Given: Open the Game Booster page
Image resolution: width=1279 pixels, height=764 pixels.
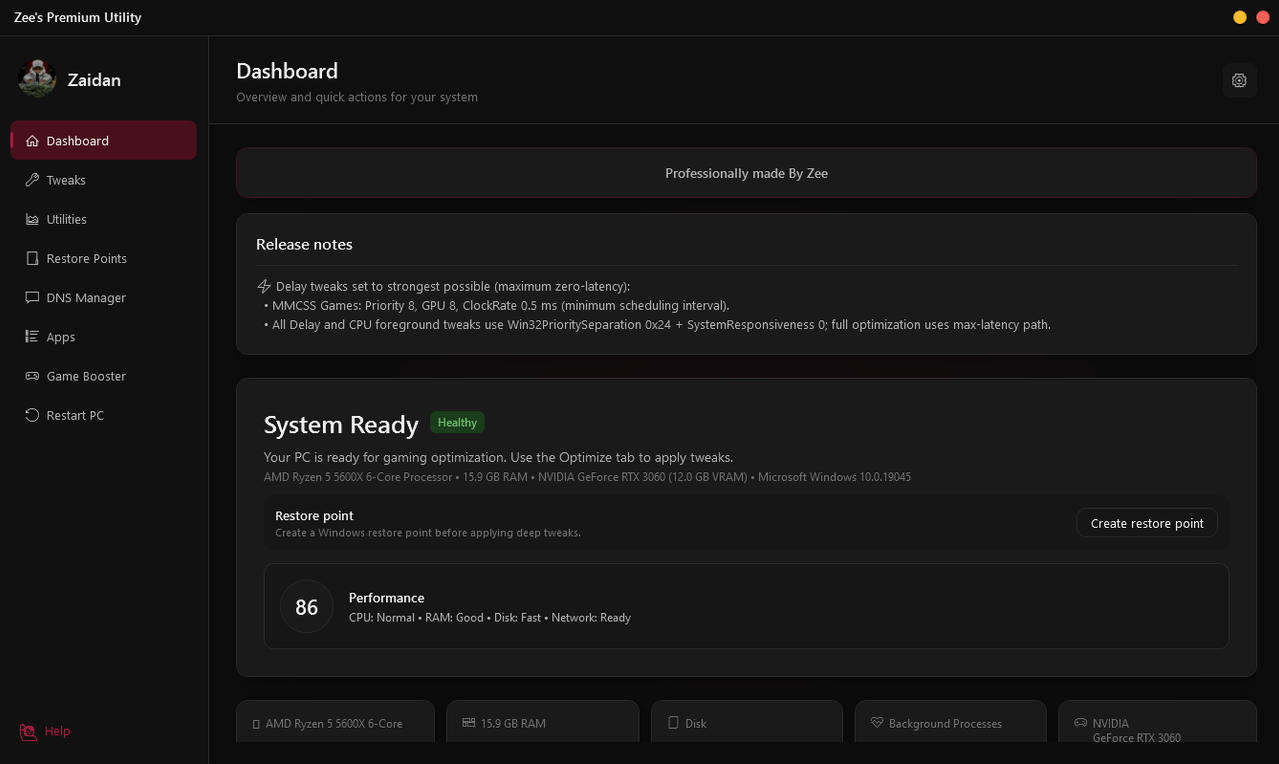Looking at the screenshot, I should click(104, 376).
